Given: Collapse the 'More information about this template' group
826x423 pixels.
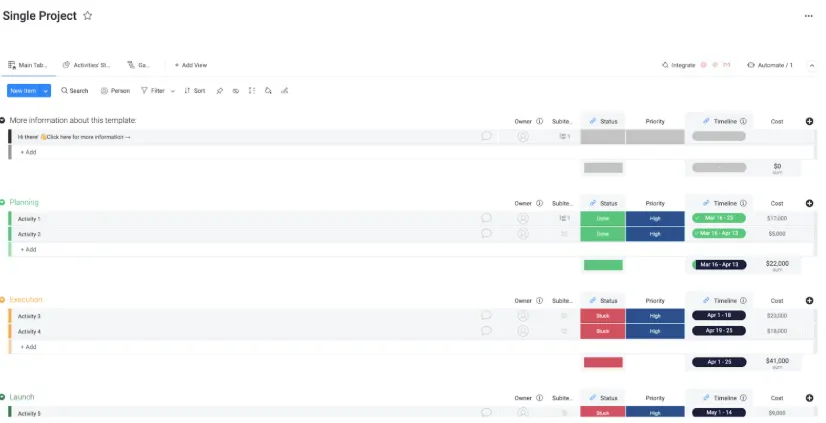Looking at the screenshot, I should [3, 120].
